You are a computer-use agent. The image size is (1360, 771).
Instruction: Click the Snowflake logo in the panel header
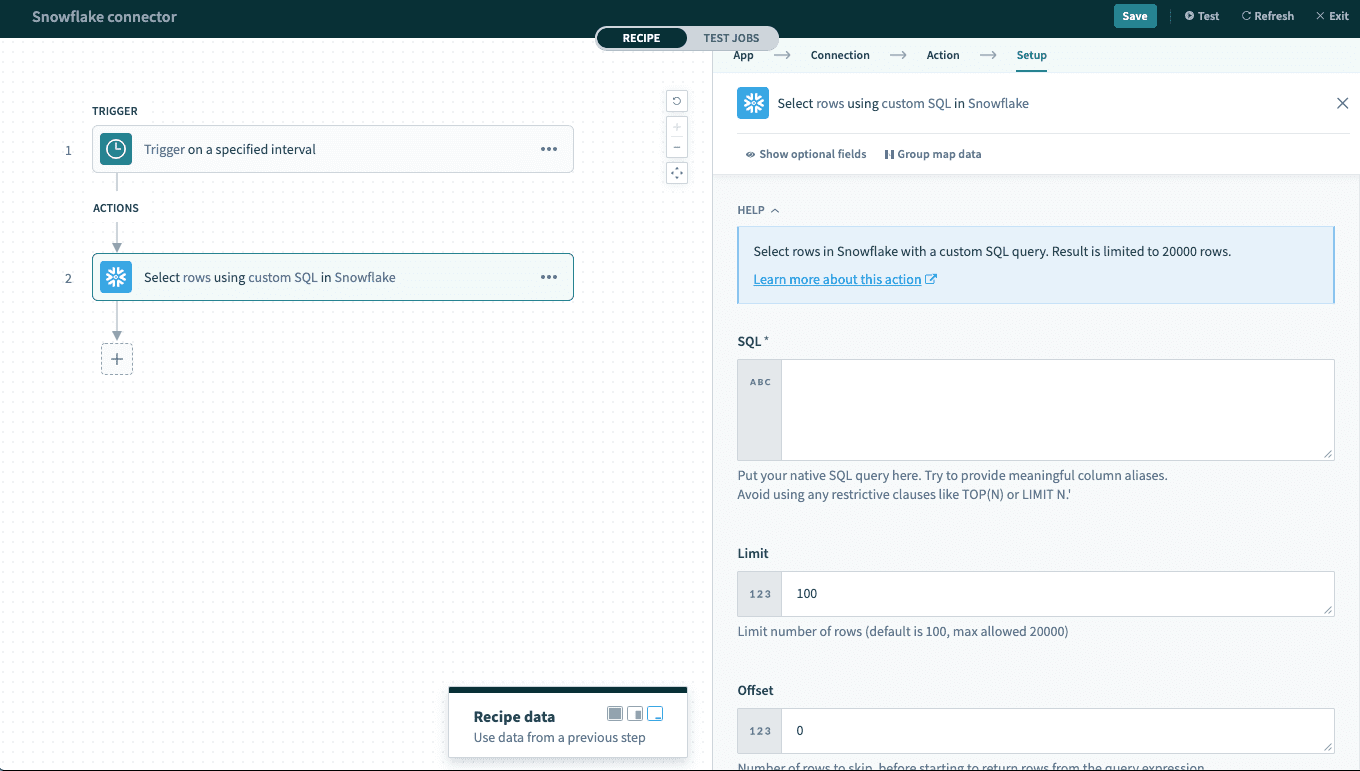pyautogui.click(x=753, y=103)
